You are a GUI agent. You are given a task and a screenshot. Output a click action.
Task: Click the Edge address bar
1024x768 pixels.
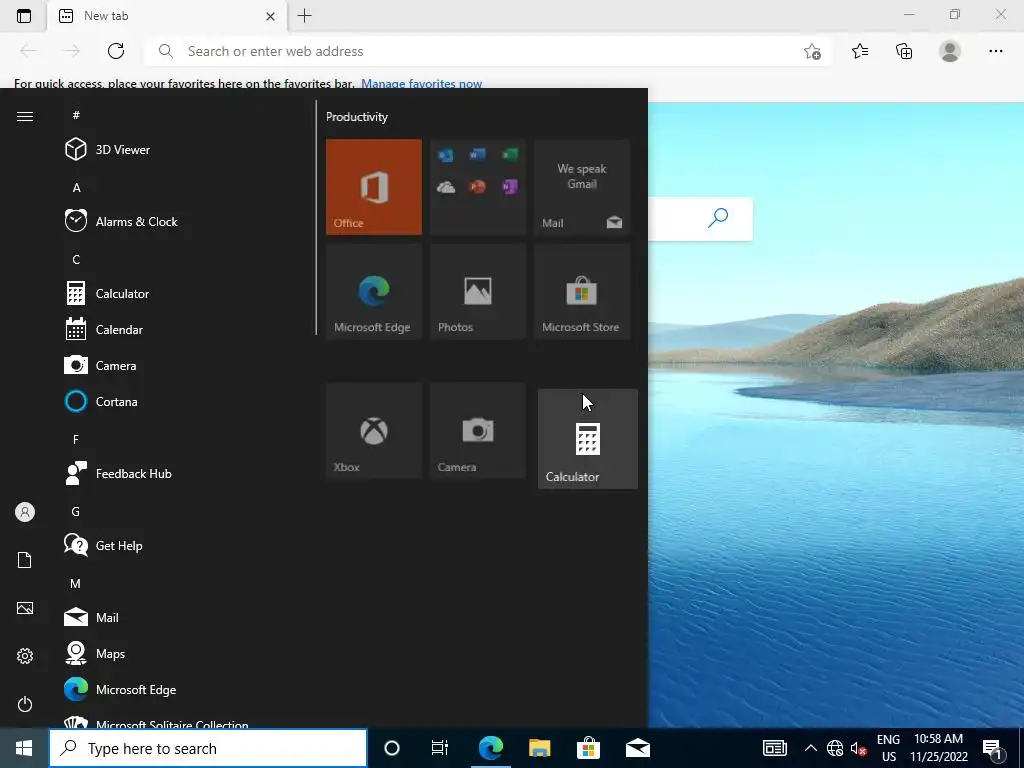point(487,51)
